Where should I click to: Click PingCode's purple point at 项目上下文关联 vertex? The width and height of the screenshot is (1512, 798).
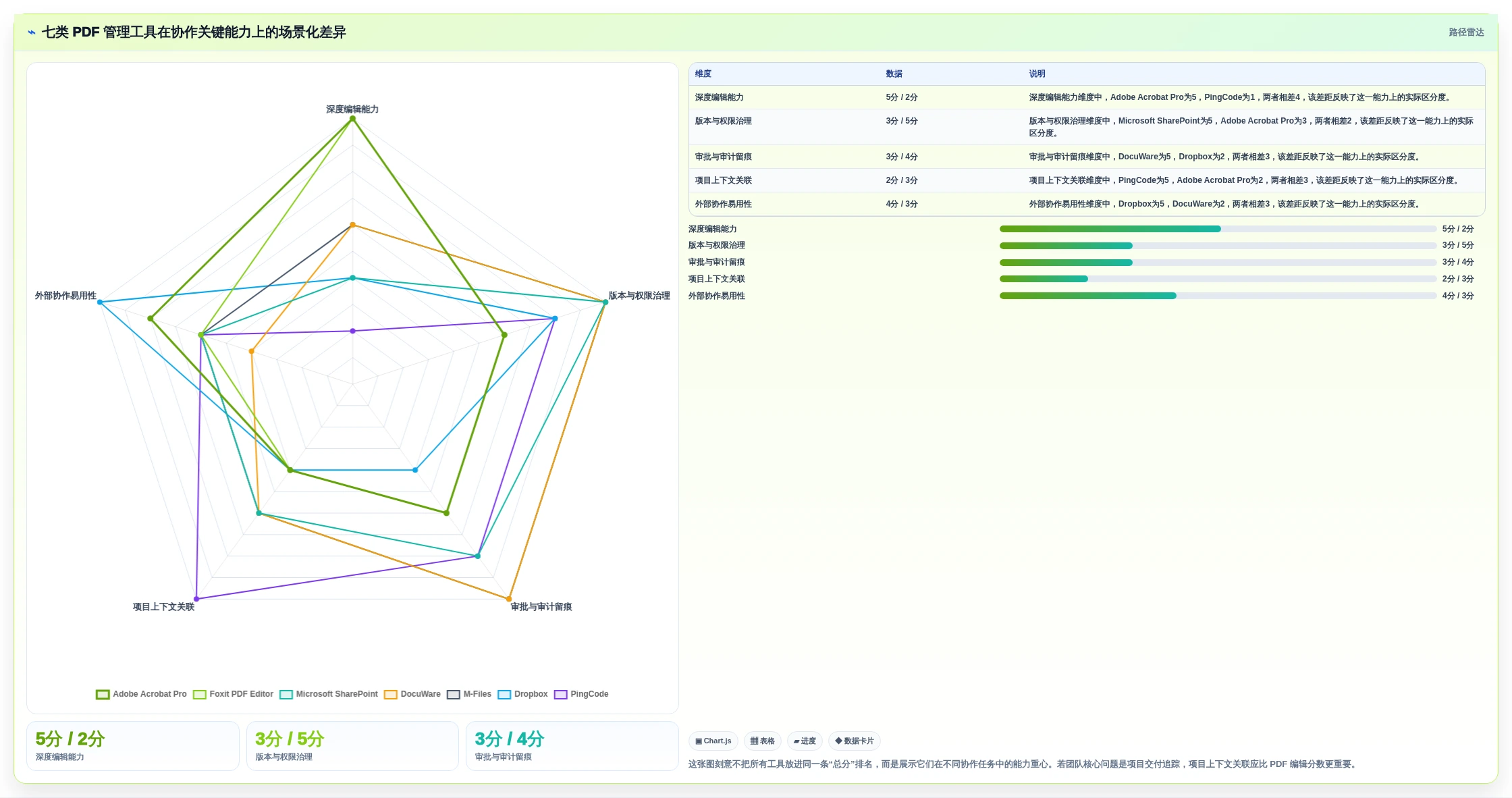196,599
